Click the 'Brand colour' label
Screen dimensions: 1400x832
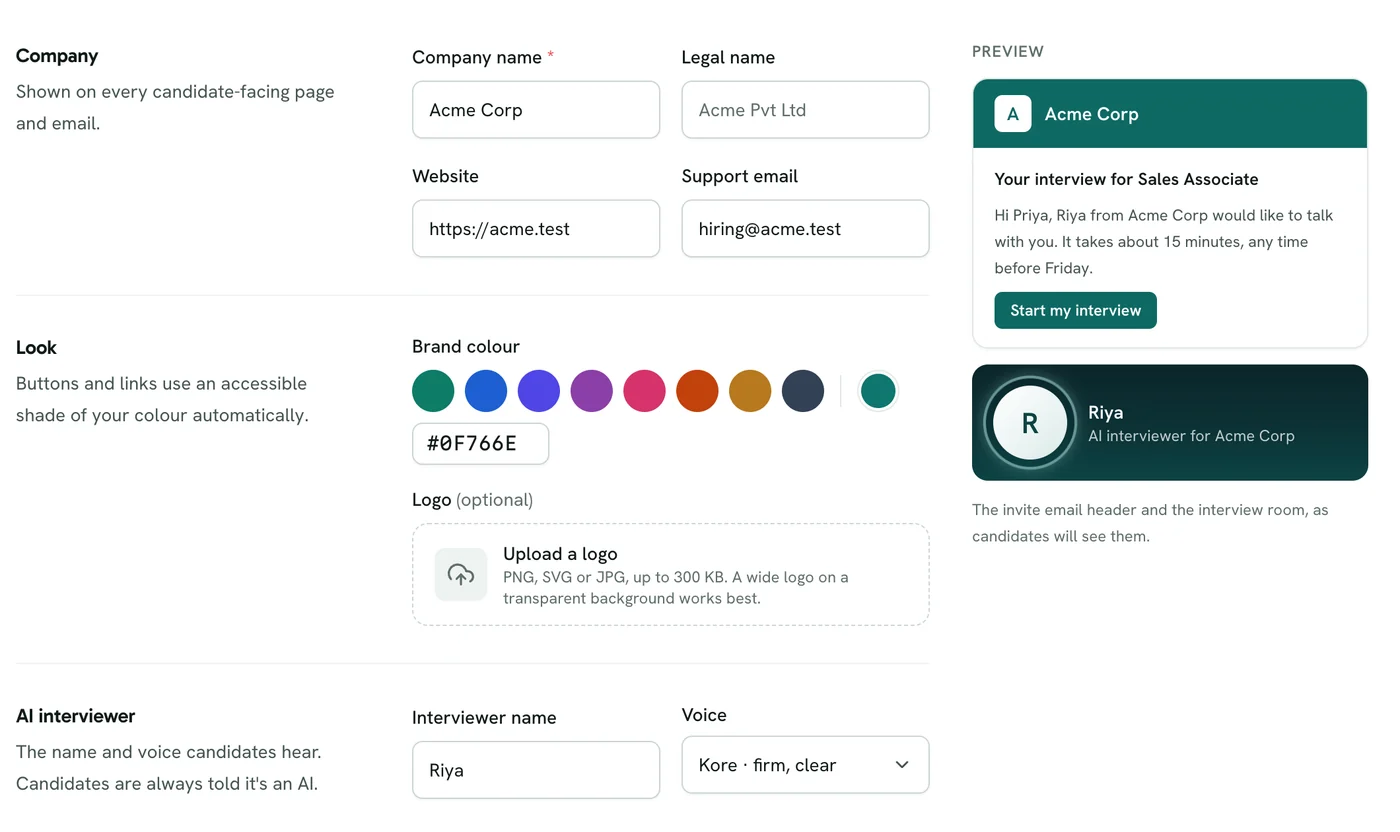pyautogui.click(x=466, y=347)
